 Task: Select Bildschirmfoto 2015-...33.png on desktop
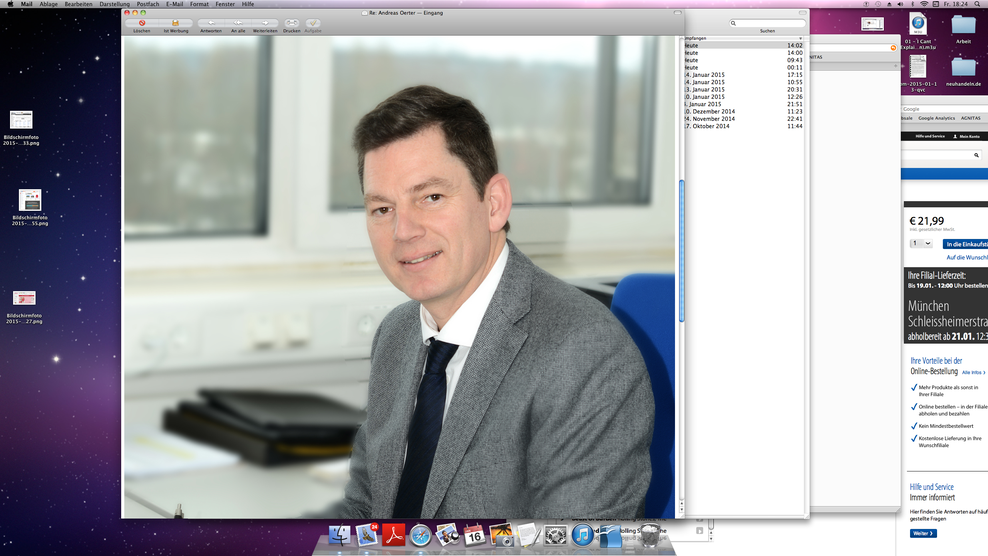click(x=21, y=127)
